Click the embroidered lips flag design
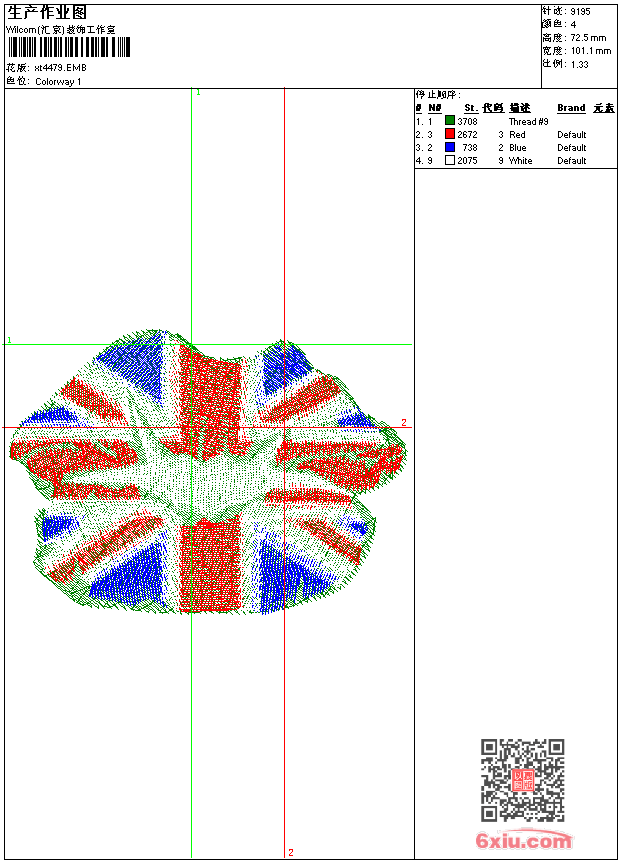Image resolution: width=620 pixels, height=860 pixels. [208, 473]
